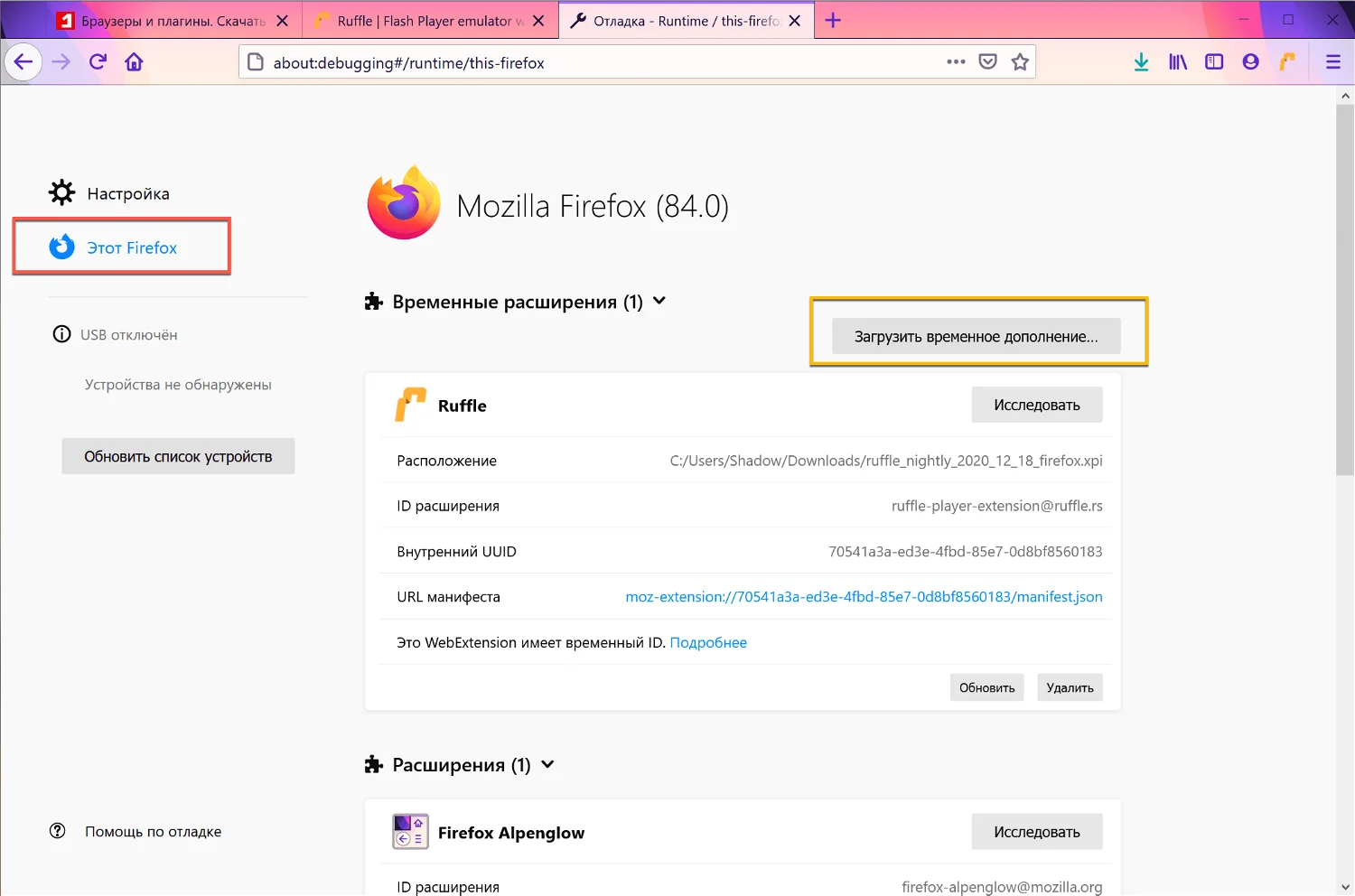Open the Library bookshelf icon
The image size is (1355, 896).
(x=1178, y=62)
